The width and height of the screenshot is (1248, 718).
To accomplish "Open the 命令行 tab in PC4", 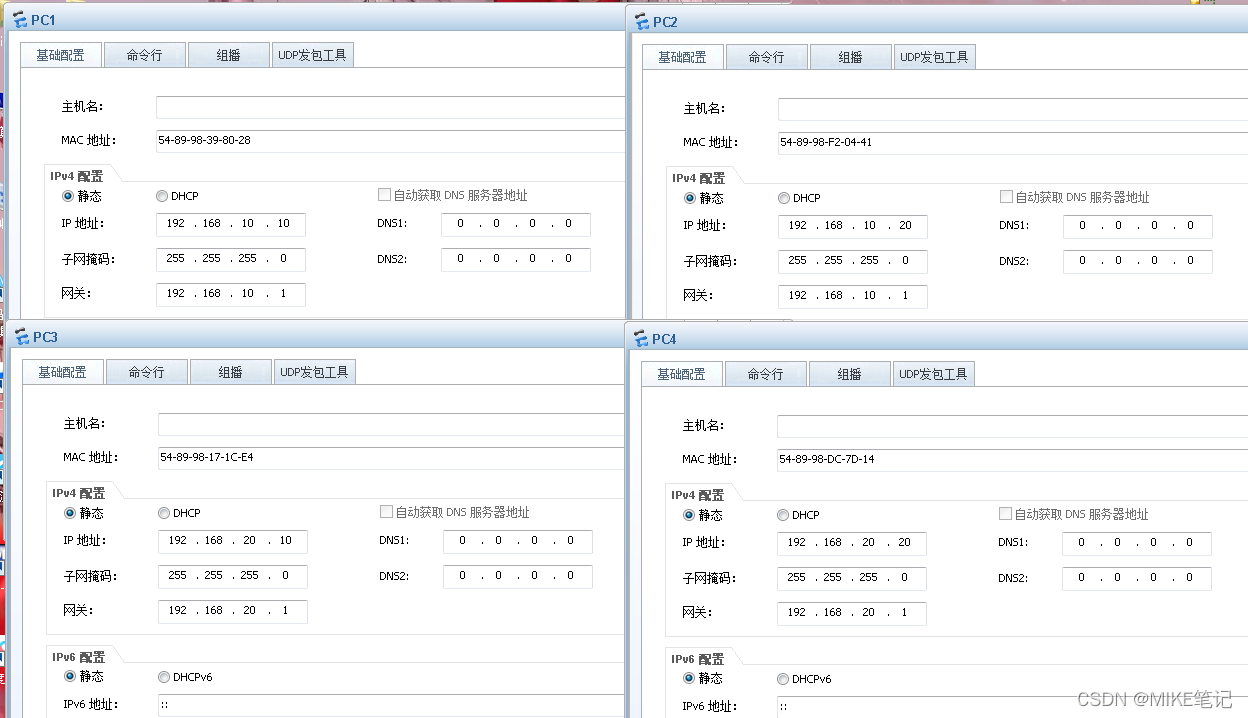I will coord(765,374).
